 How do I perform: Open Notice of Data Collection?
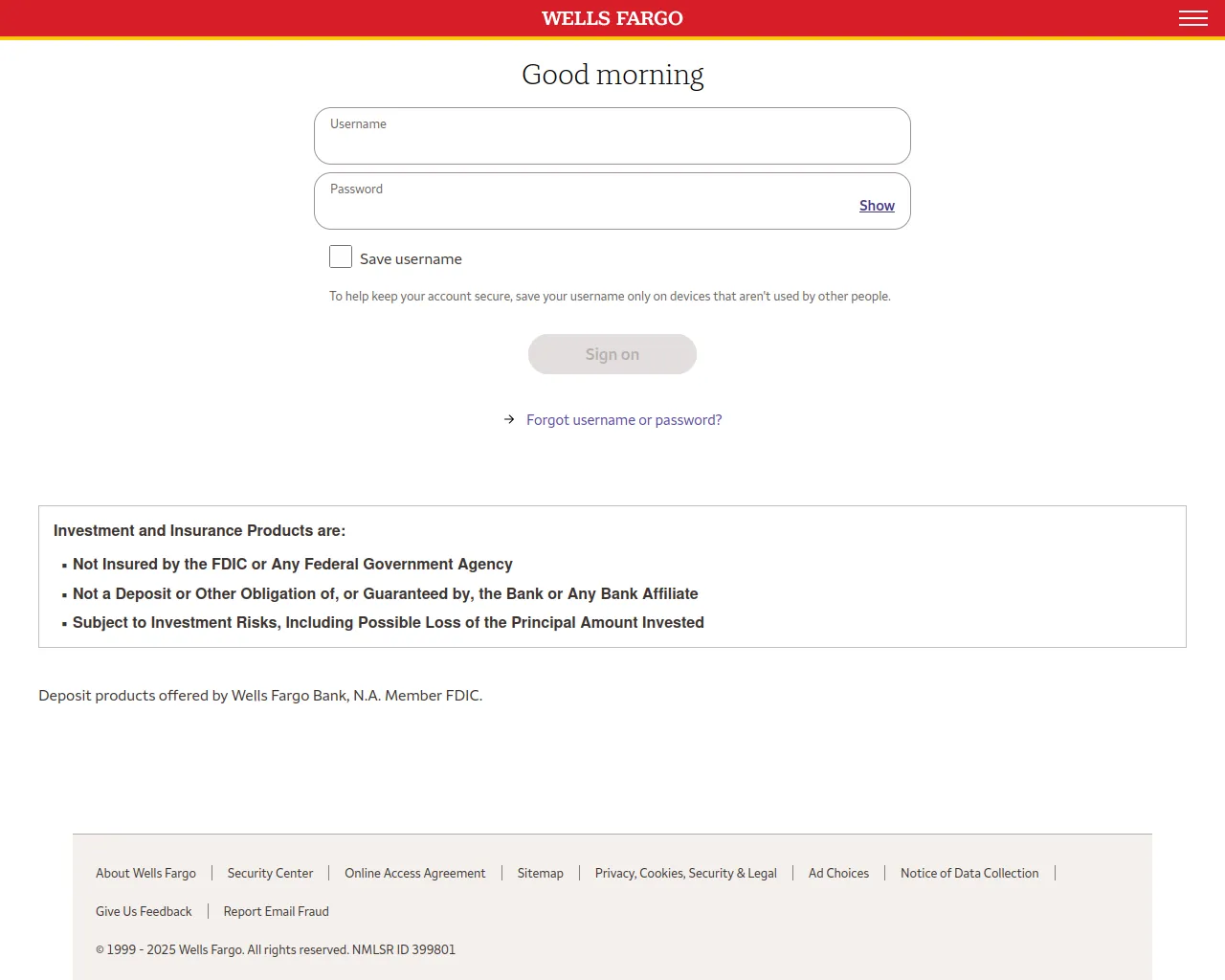click(x=969, y=873)
